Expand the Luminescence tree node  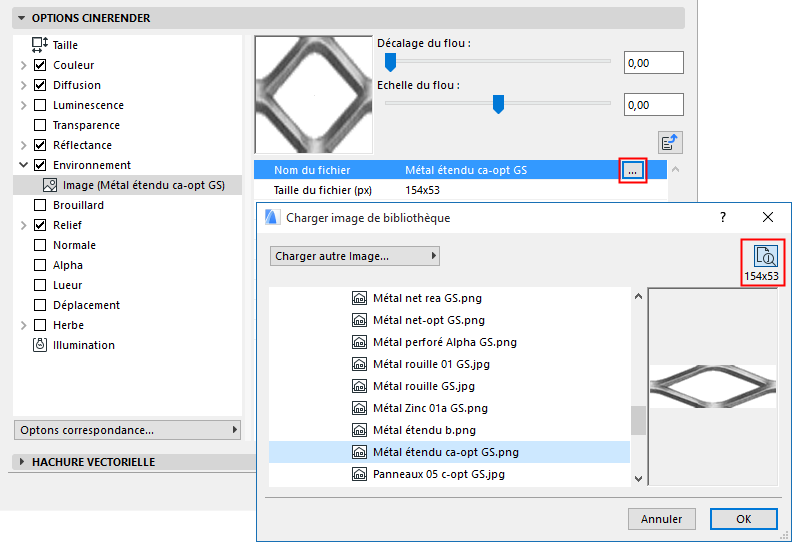point(23,105)
